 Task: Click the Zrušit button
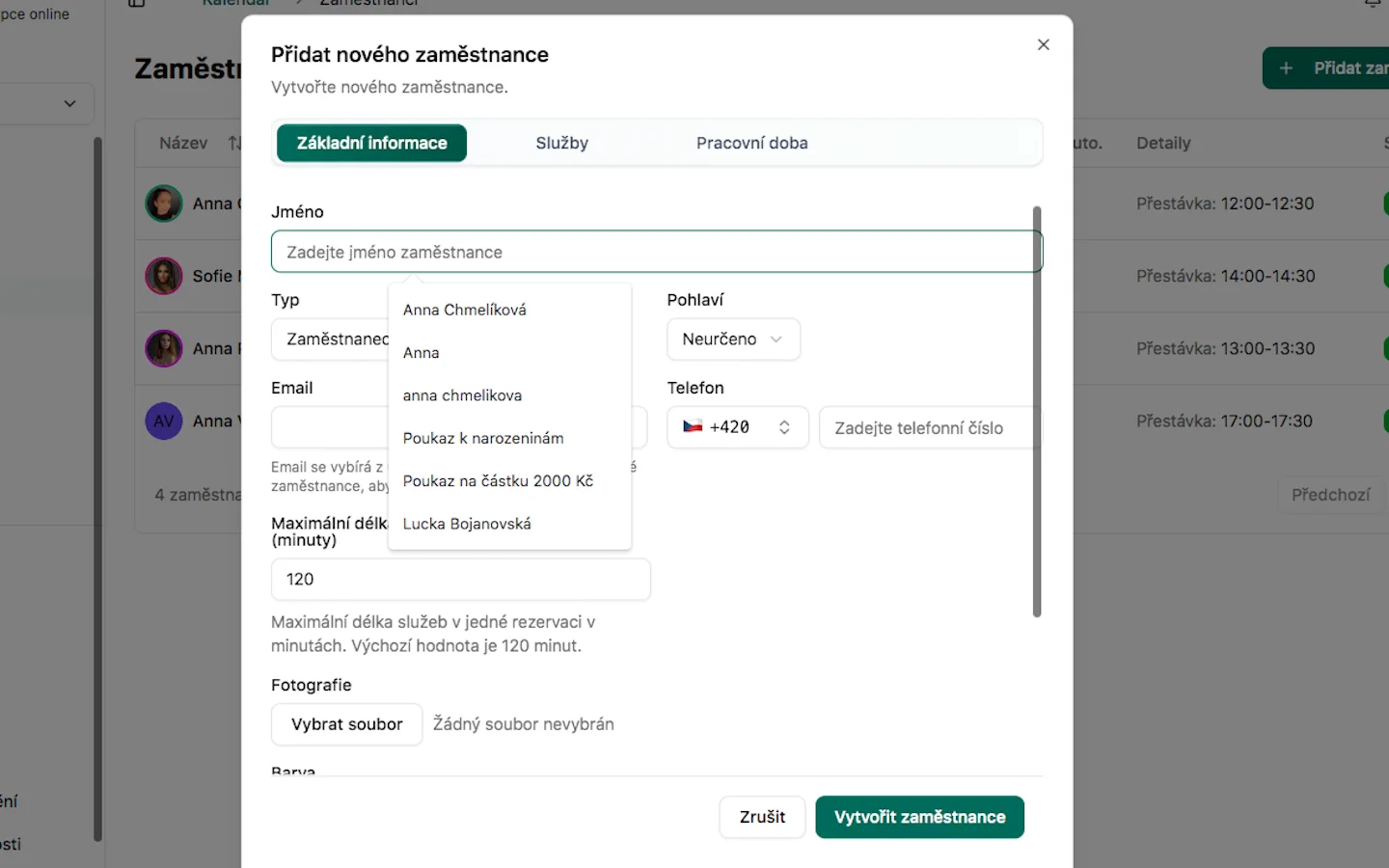coord(762,817)
